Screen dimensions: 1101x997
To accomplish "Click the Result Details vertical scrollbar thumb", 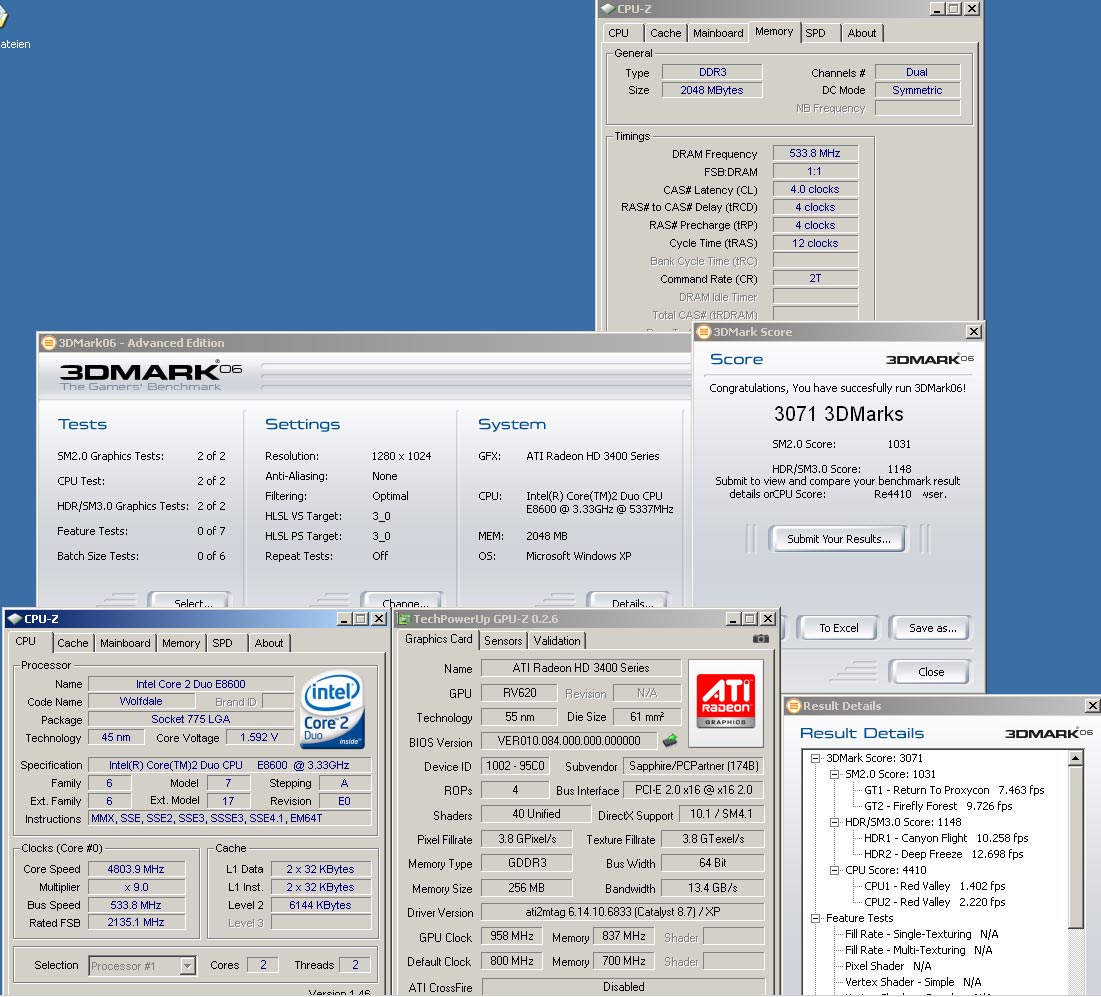I will point(1076,847).
